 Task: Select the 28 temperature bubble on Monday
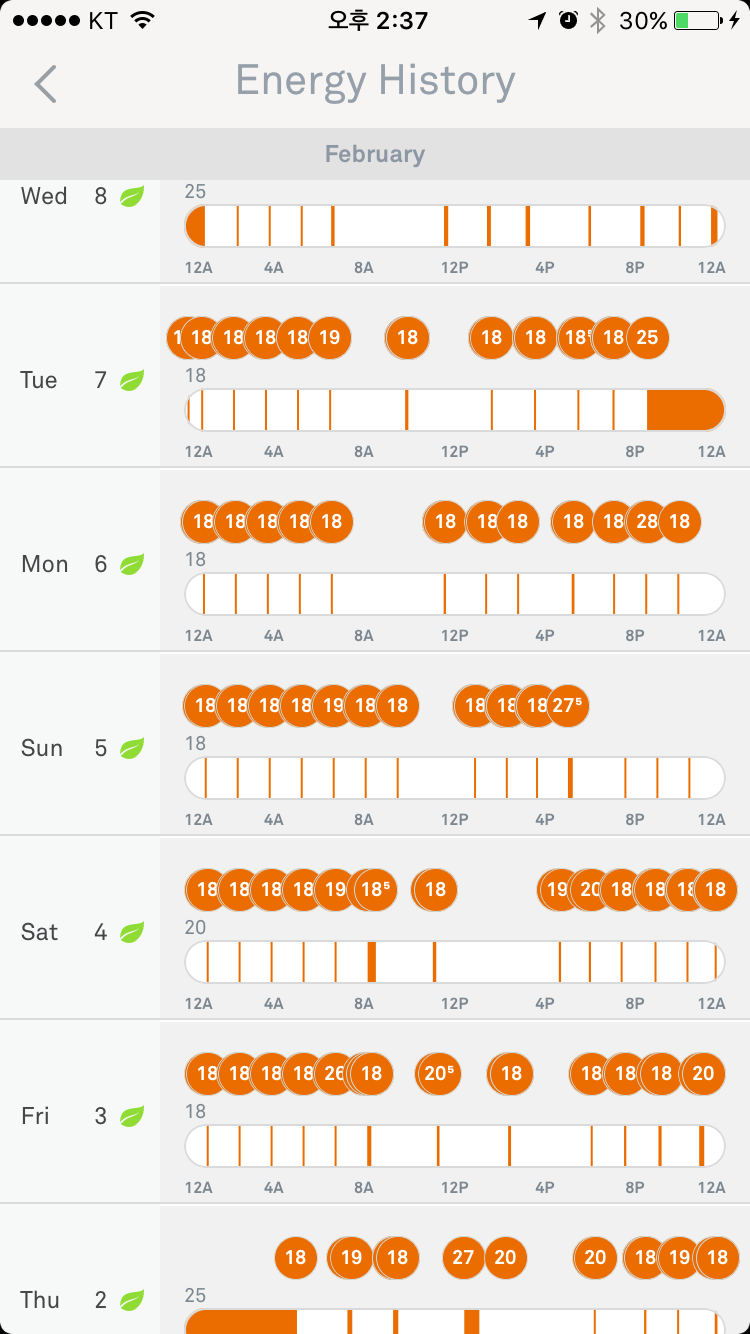tap(647, 521)
